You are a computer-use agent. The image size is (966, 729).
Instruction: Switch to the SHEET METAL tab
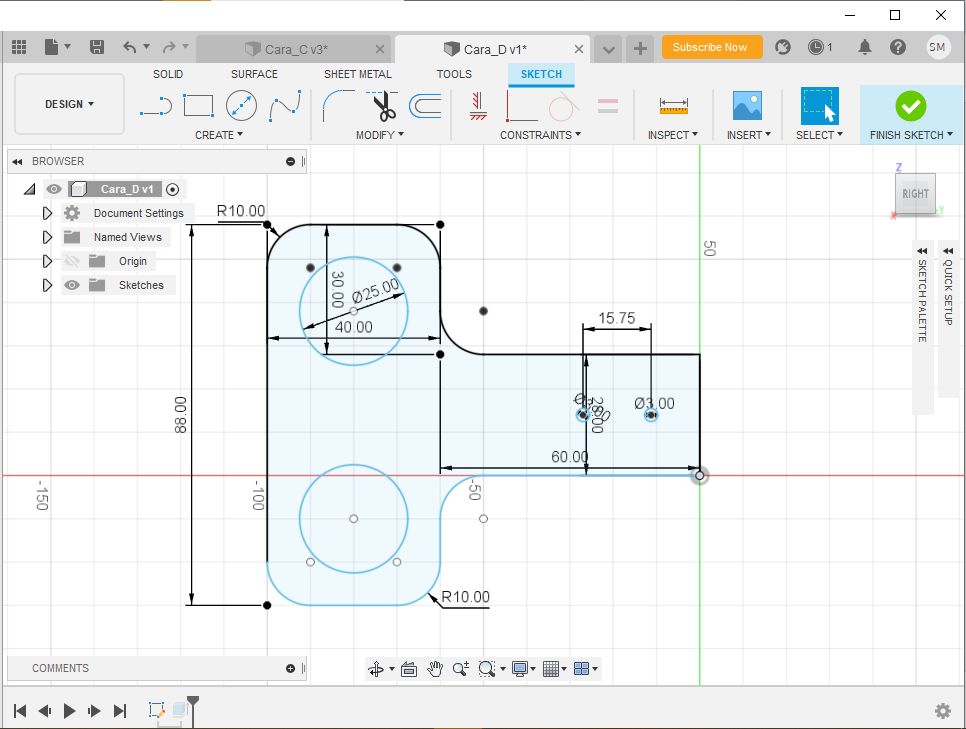point(357,74)
